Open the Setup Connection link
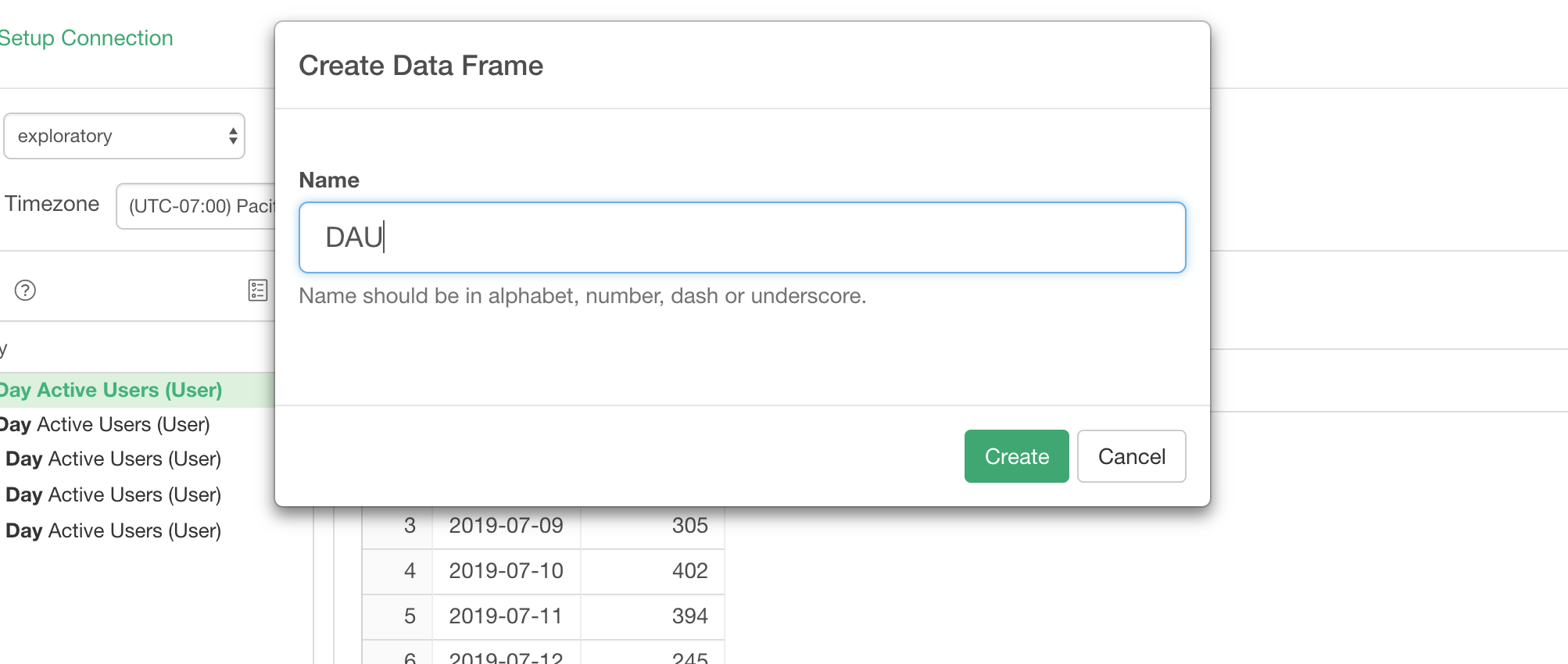Screen dimensions: 1568x664 click(86, 37)
